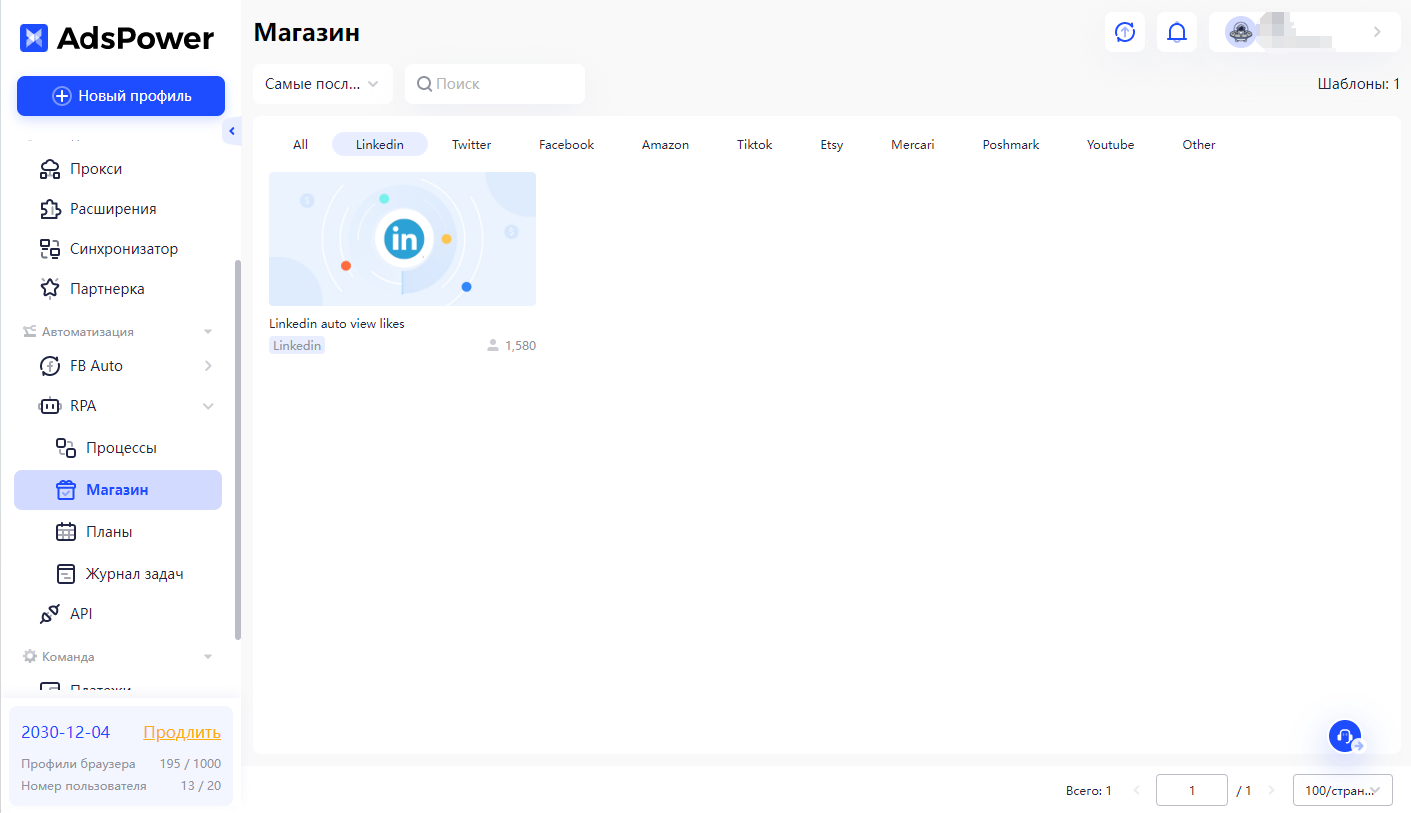Screen dimensions: 1411x813
Task: Select the Youtube category tab
Action: tap(1111, 145)
